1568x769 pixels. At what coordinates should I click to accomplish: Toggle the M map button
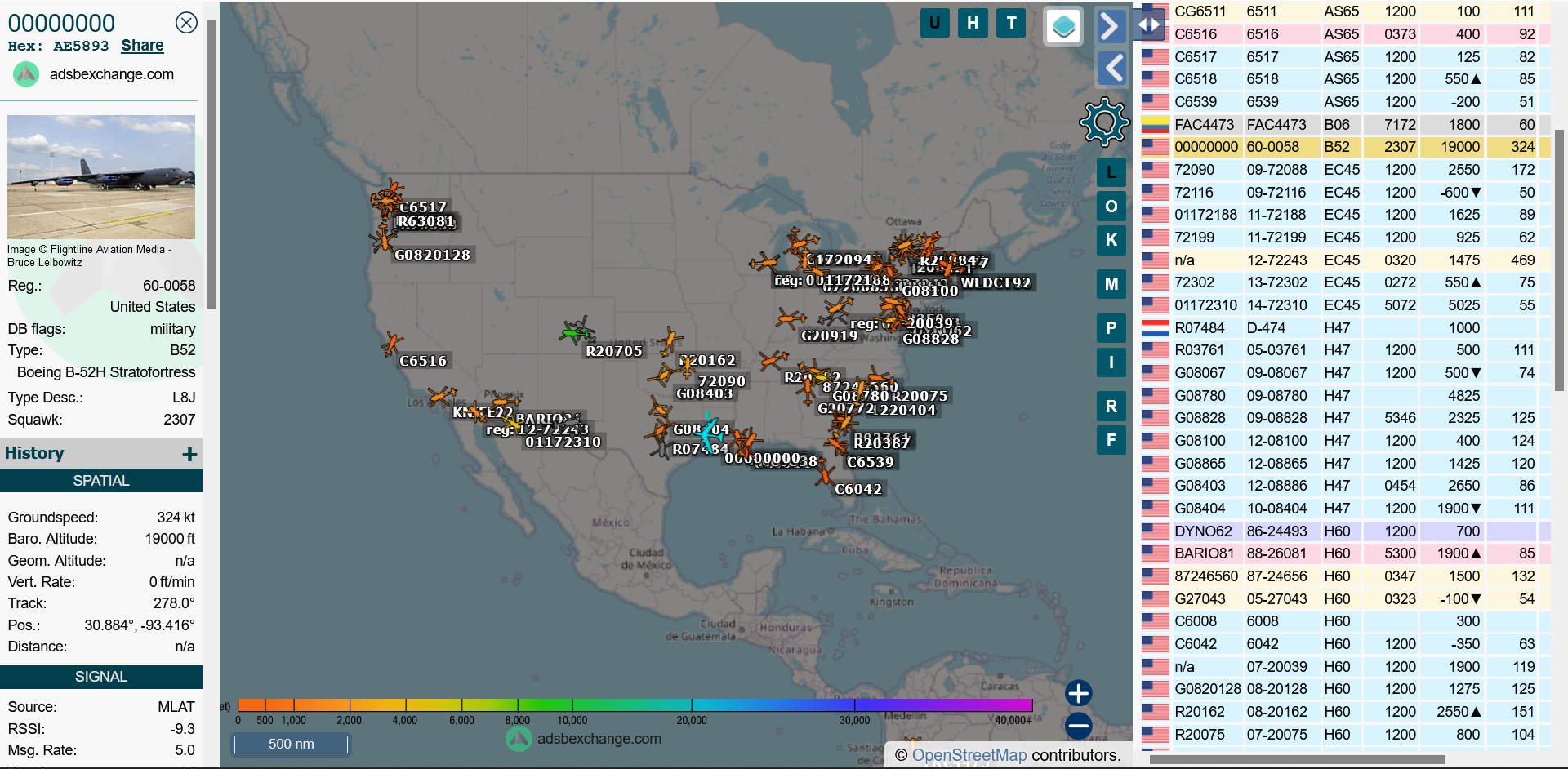(1111, 284)
